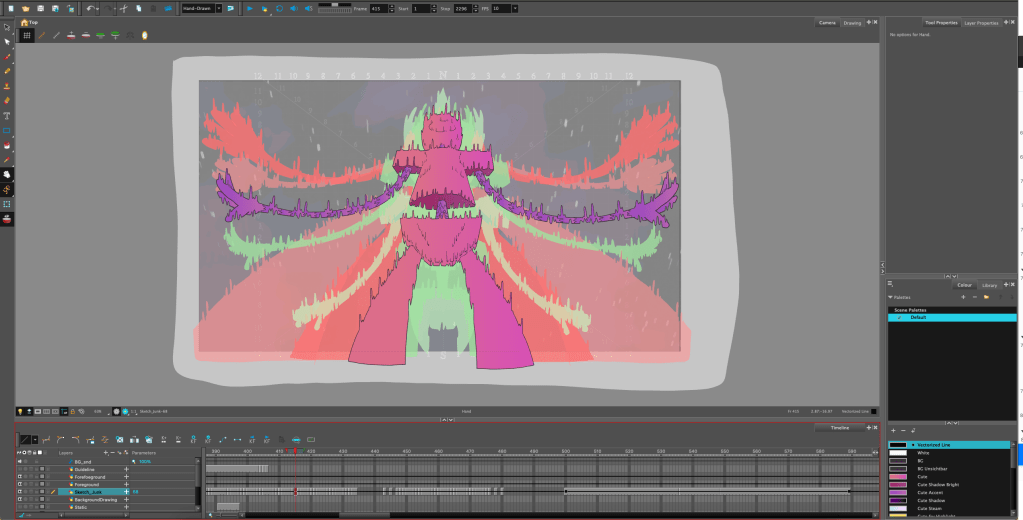Click the Undo arrow icon
Image resolution: width=1023 pixels, height=520 pixels.
tap(89, 8)
